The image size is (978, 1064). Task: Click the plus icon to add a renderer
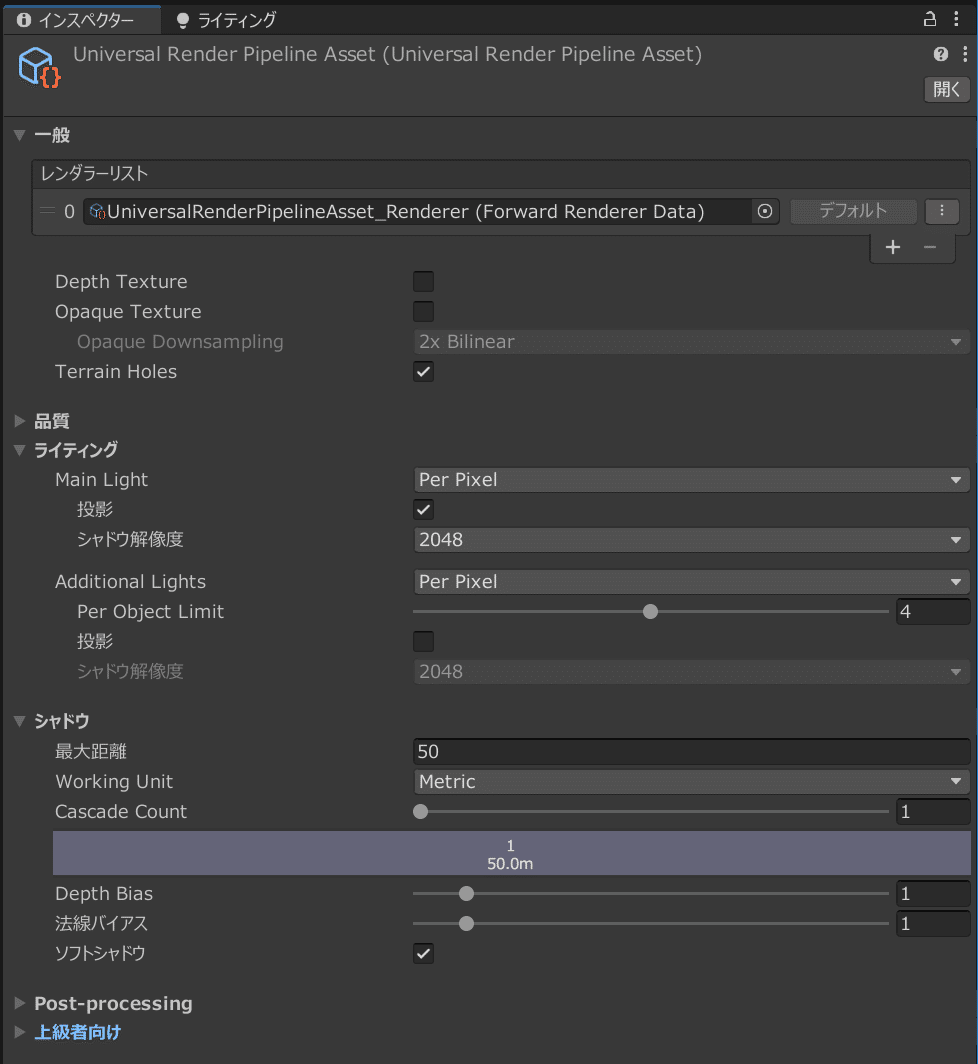coord(893,247)
